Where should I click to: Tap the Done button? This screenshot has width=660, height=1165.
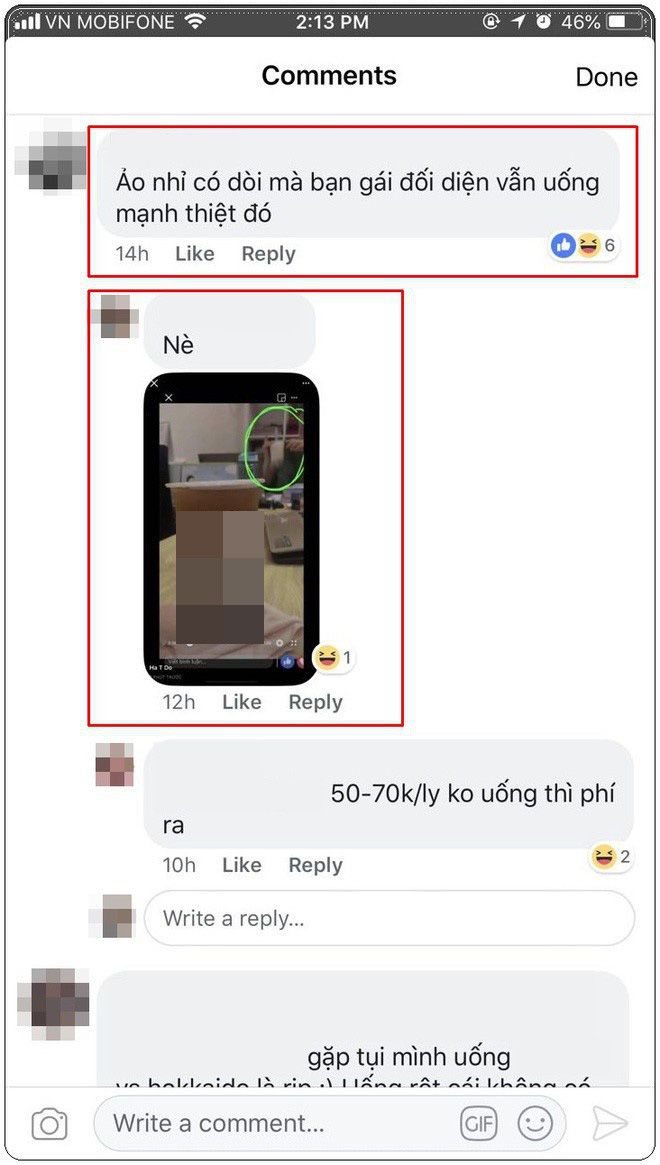[x=606, y=77]
